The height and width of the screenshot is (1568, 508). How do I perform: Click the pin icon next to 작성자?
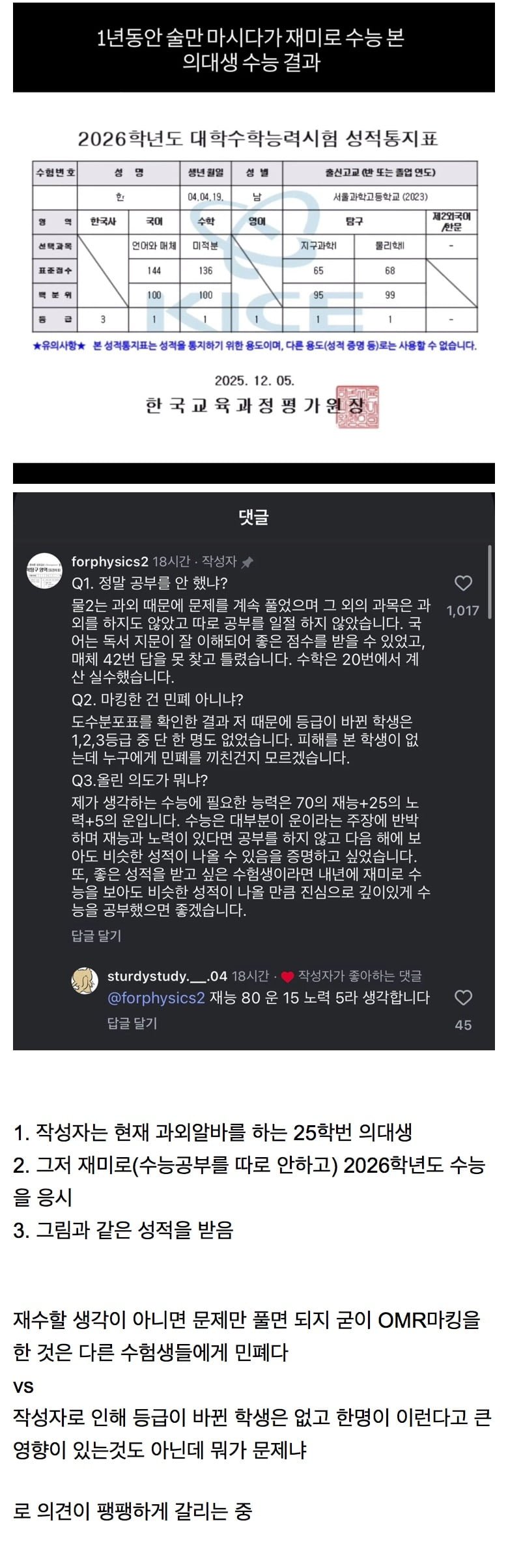[x=247, y=562]
